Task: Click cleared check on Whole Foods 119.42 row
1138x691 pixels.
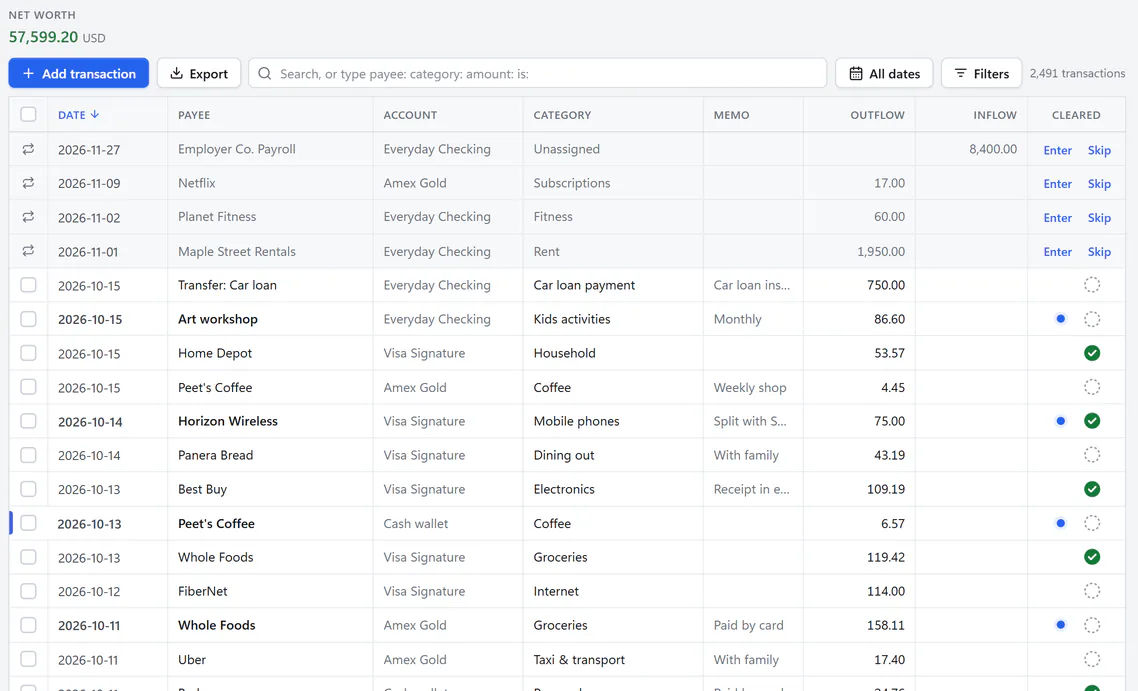Action: [1092, 557]
